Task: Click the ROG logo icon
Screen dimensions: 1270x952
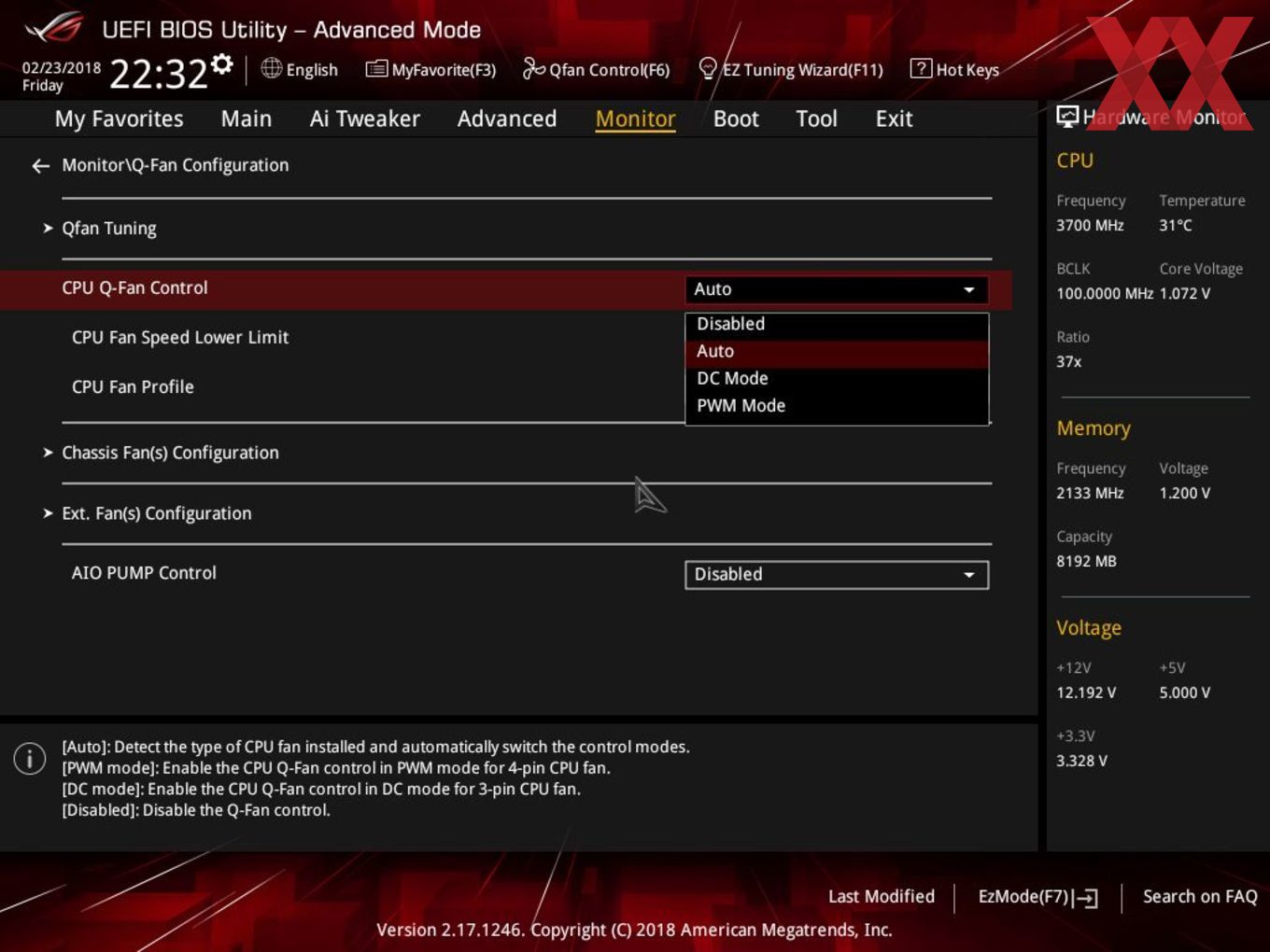Action: tap(54, 28)
